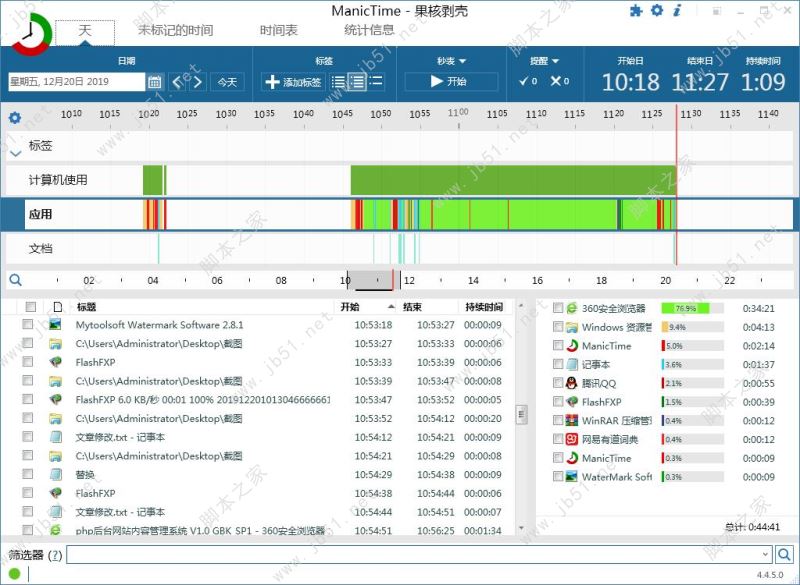Click the activity list scroll-down arrow
Screen dimensions: 800x585
pos(521,527)
